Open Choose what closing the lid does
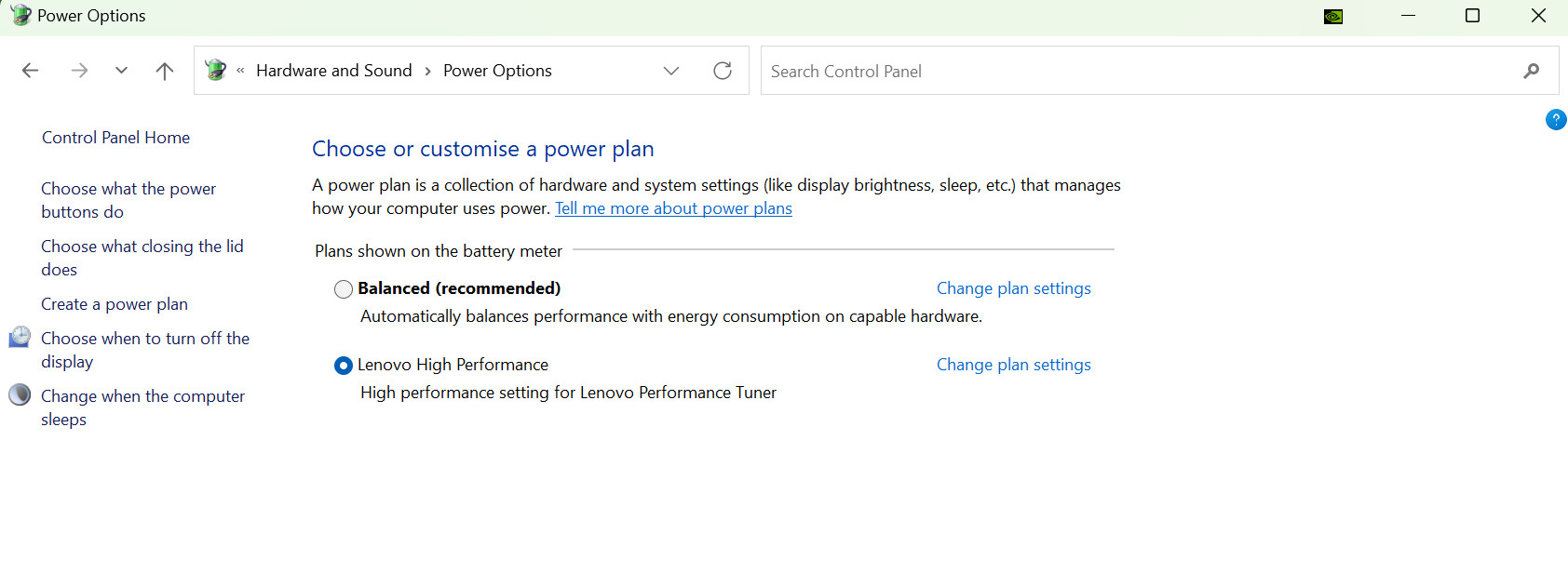The image size is (1568, 574). pos(142,258)
